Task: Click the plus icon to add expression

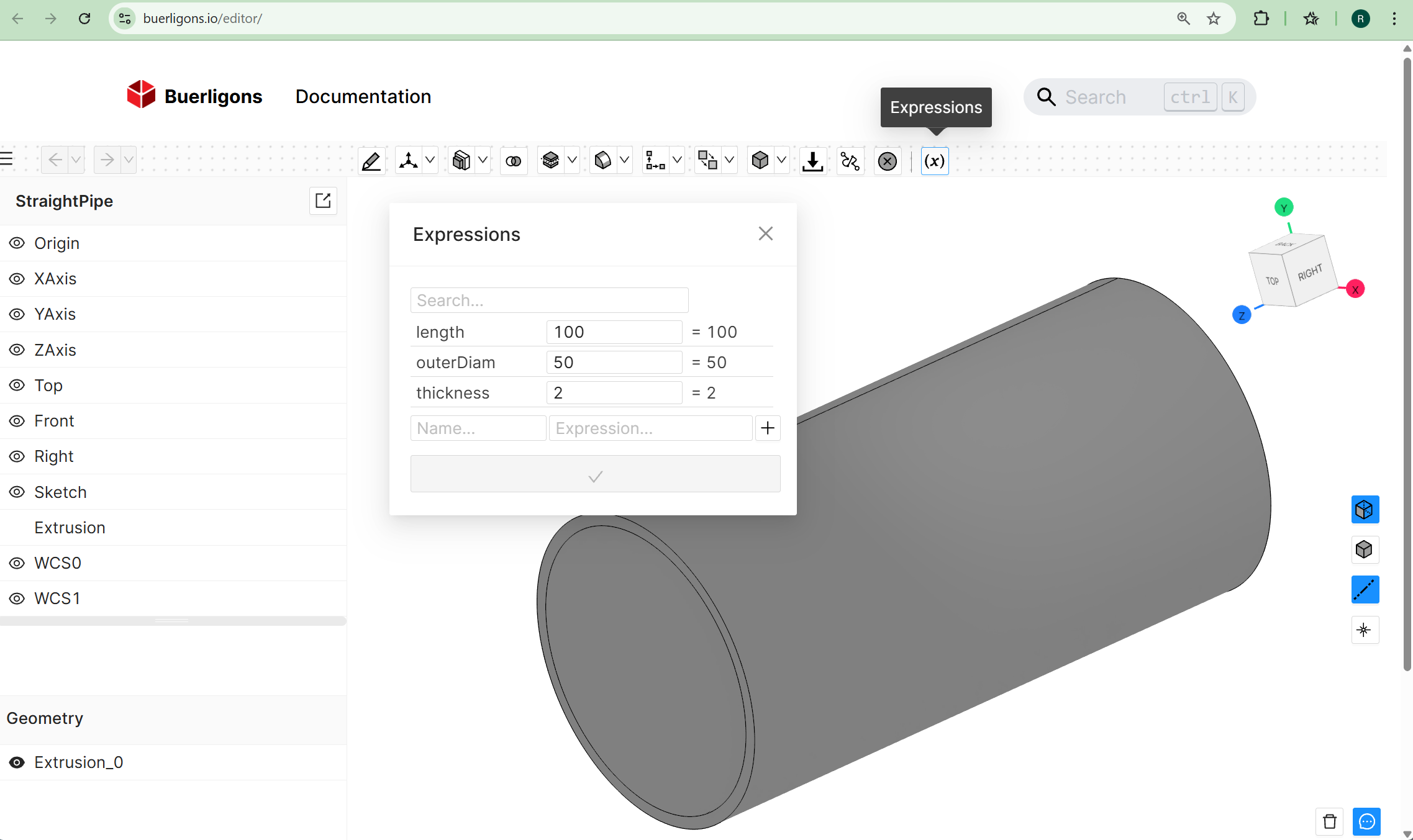Action: click(768, 428)
